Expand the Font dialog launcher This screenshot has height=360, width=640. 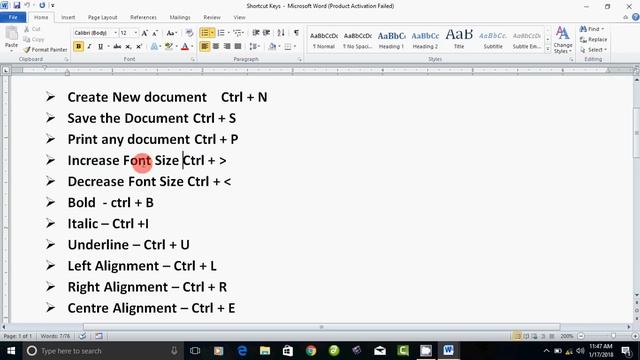pos(193,60)
